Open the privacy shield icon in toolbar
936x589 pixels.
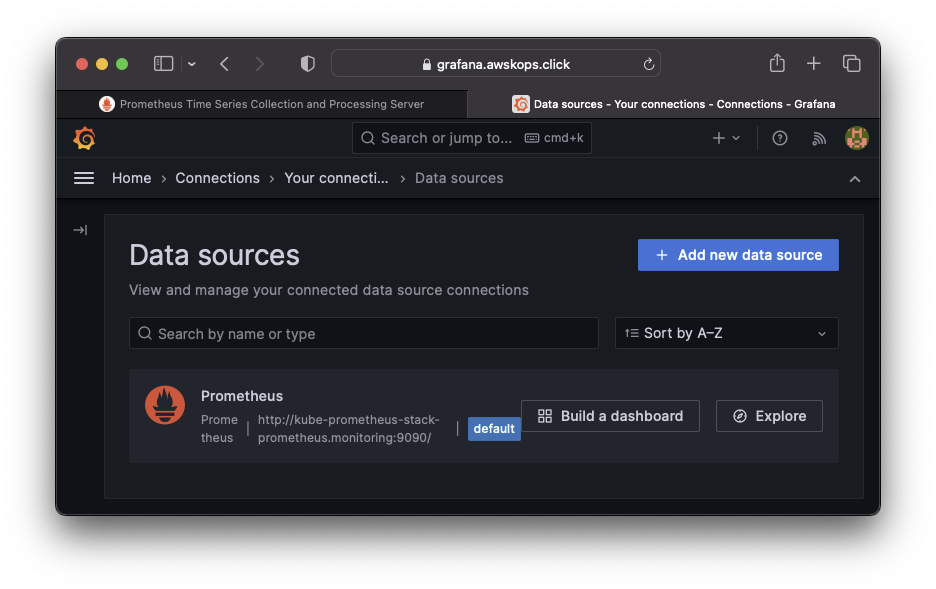307,64
